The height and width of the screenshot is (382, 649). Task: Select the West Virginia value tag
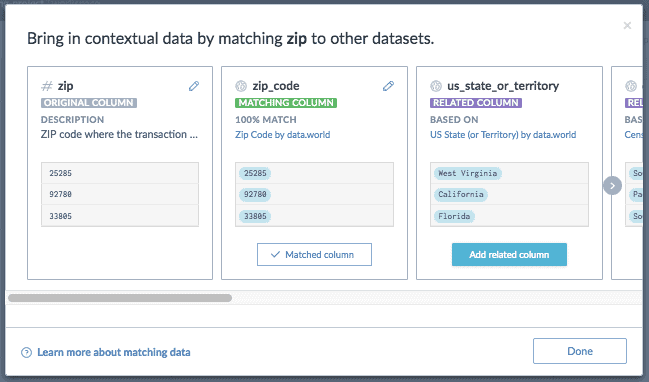(468, 173)
